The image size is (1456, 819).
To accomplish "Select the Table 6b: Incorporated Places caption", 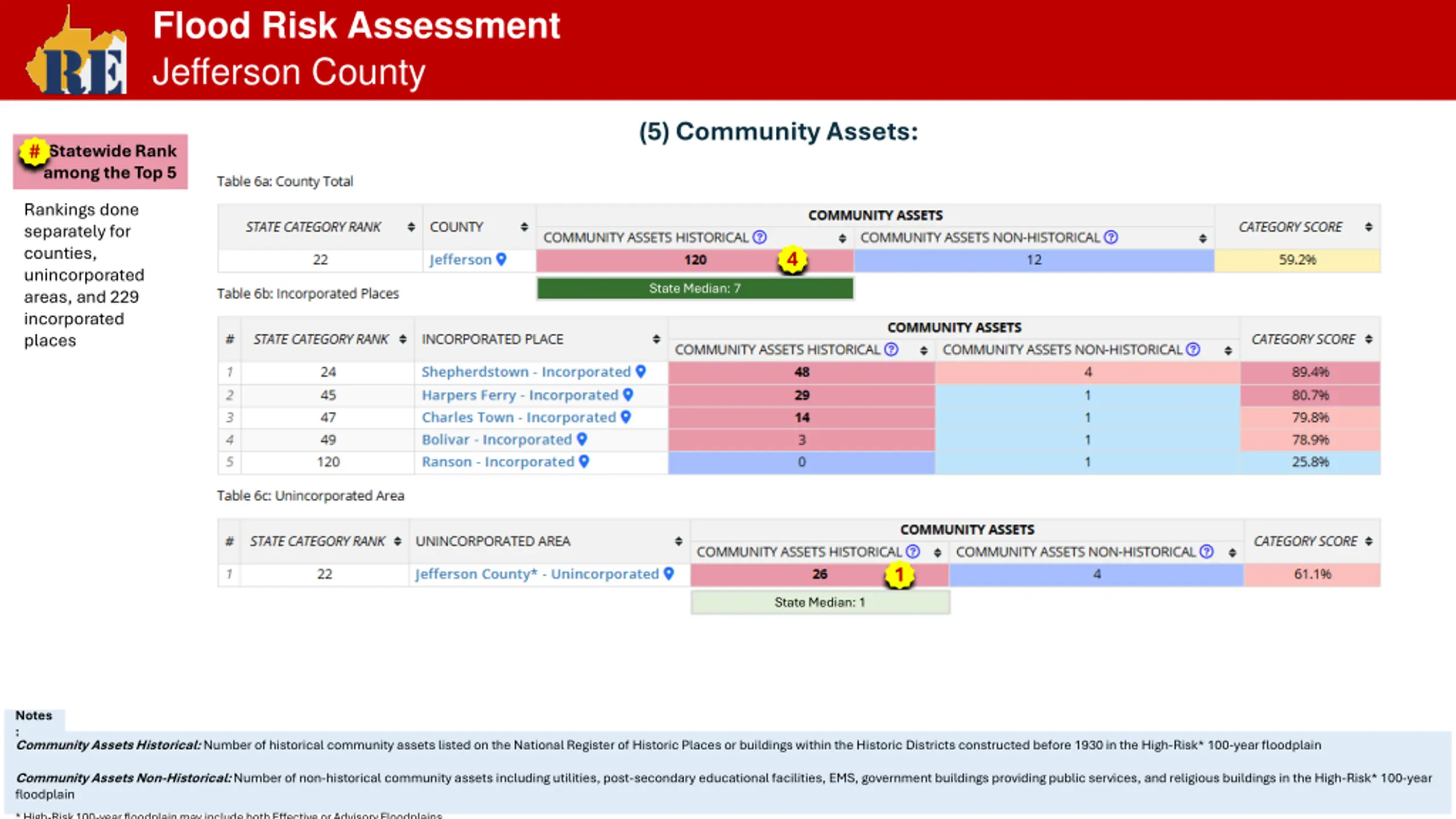I will (308, 293).
